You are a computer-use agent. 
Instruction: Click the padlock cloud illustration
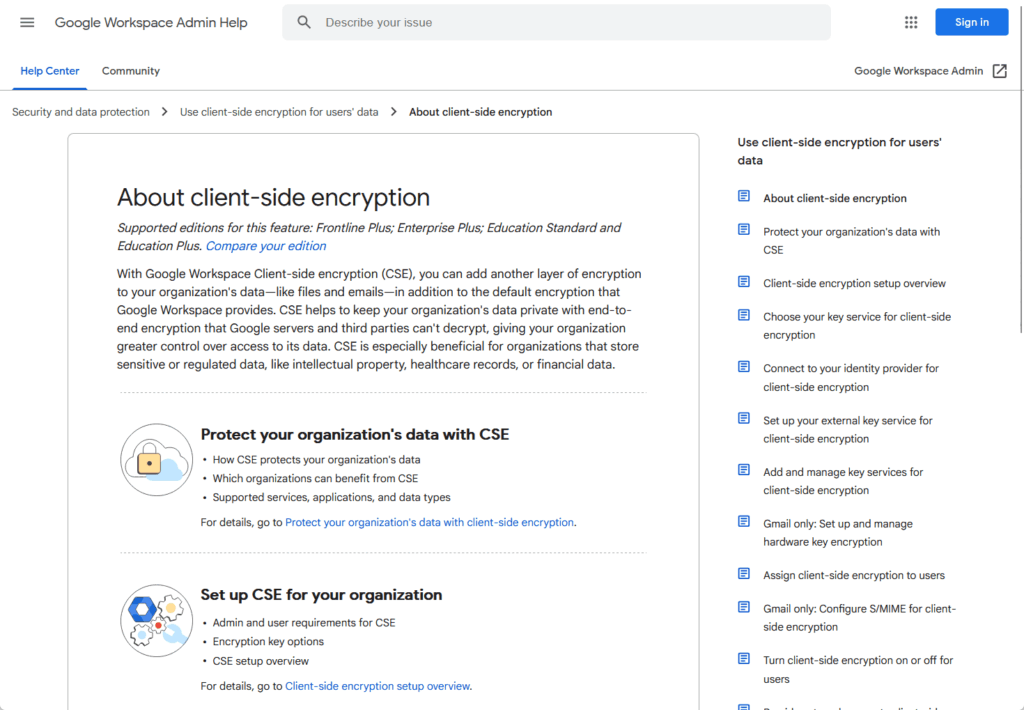tap(156, 459)
